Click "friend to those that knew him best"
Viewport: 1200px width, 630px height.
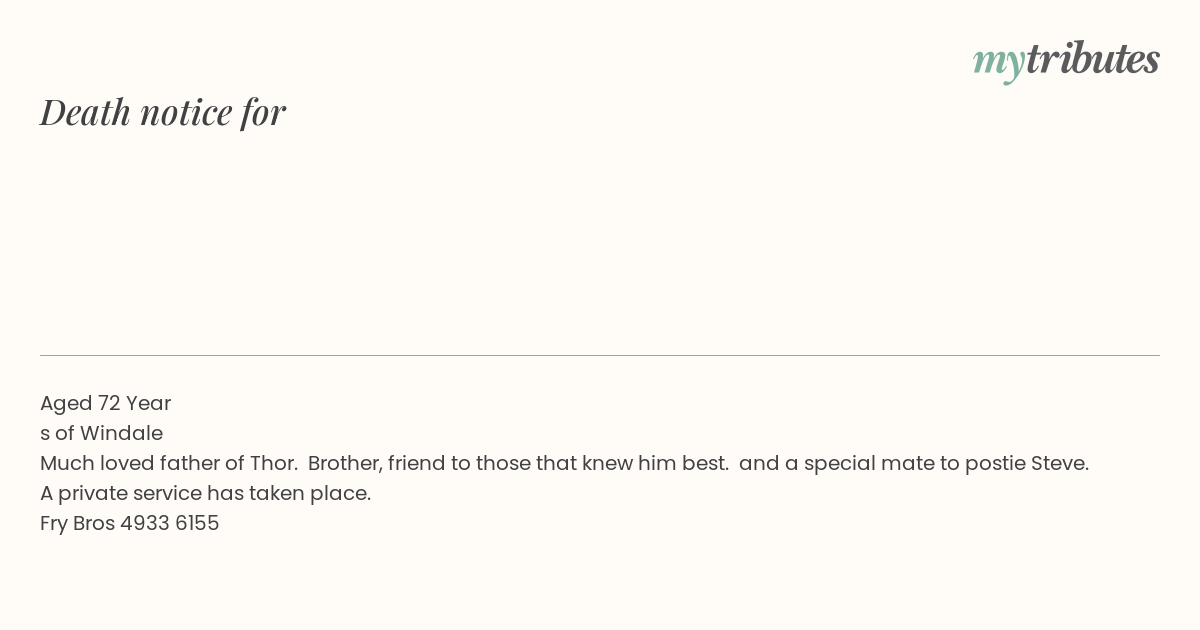(558, 463)
